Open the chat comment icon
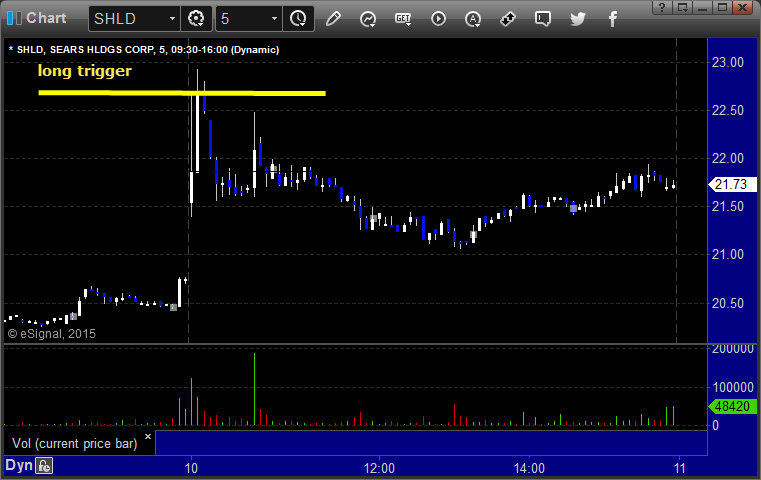 [543, 19]
